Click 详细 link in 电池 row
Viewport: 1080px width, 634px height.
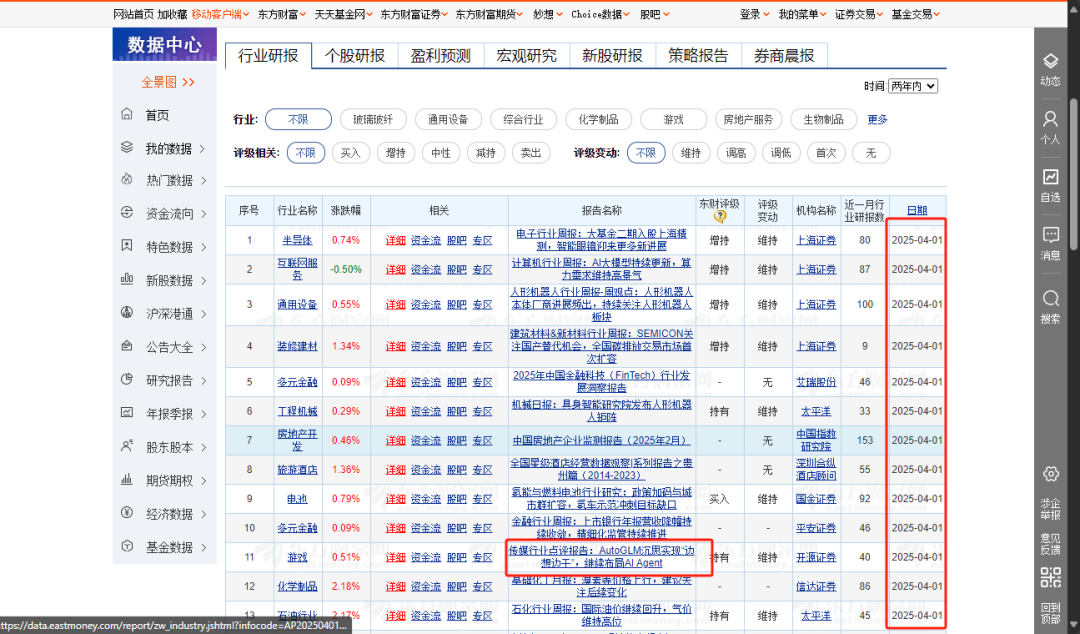[395, 498]
